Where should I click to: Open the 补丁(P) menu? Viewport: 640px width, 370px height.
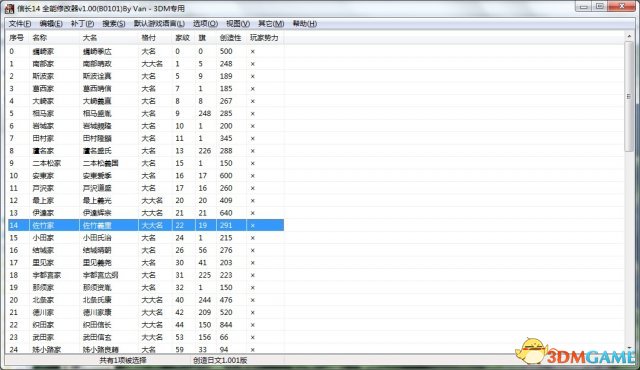(x=82, y=24)
